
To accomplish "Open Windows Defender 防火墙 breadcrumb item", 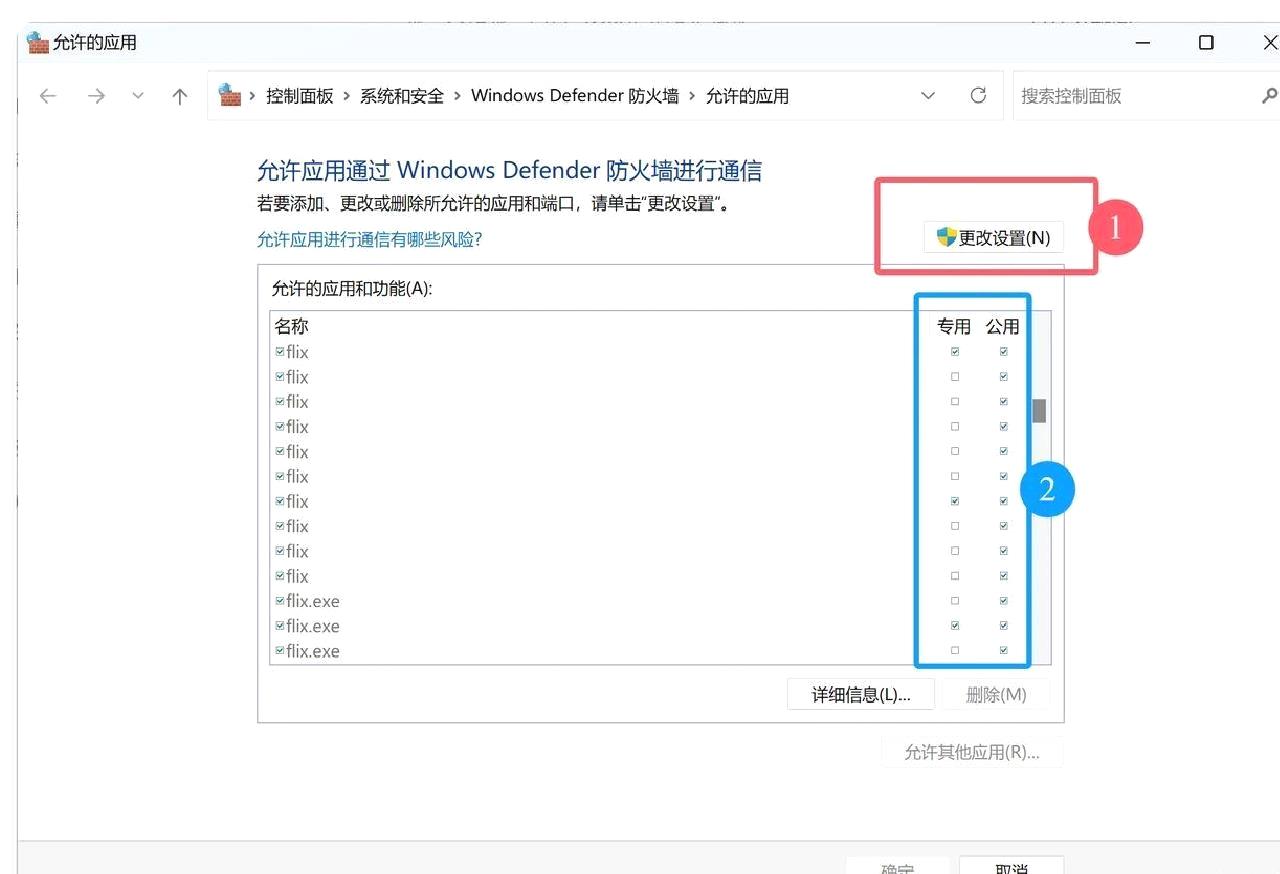I will tap(575, 96).
